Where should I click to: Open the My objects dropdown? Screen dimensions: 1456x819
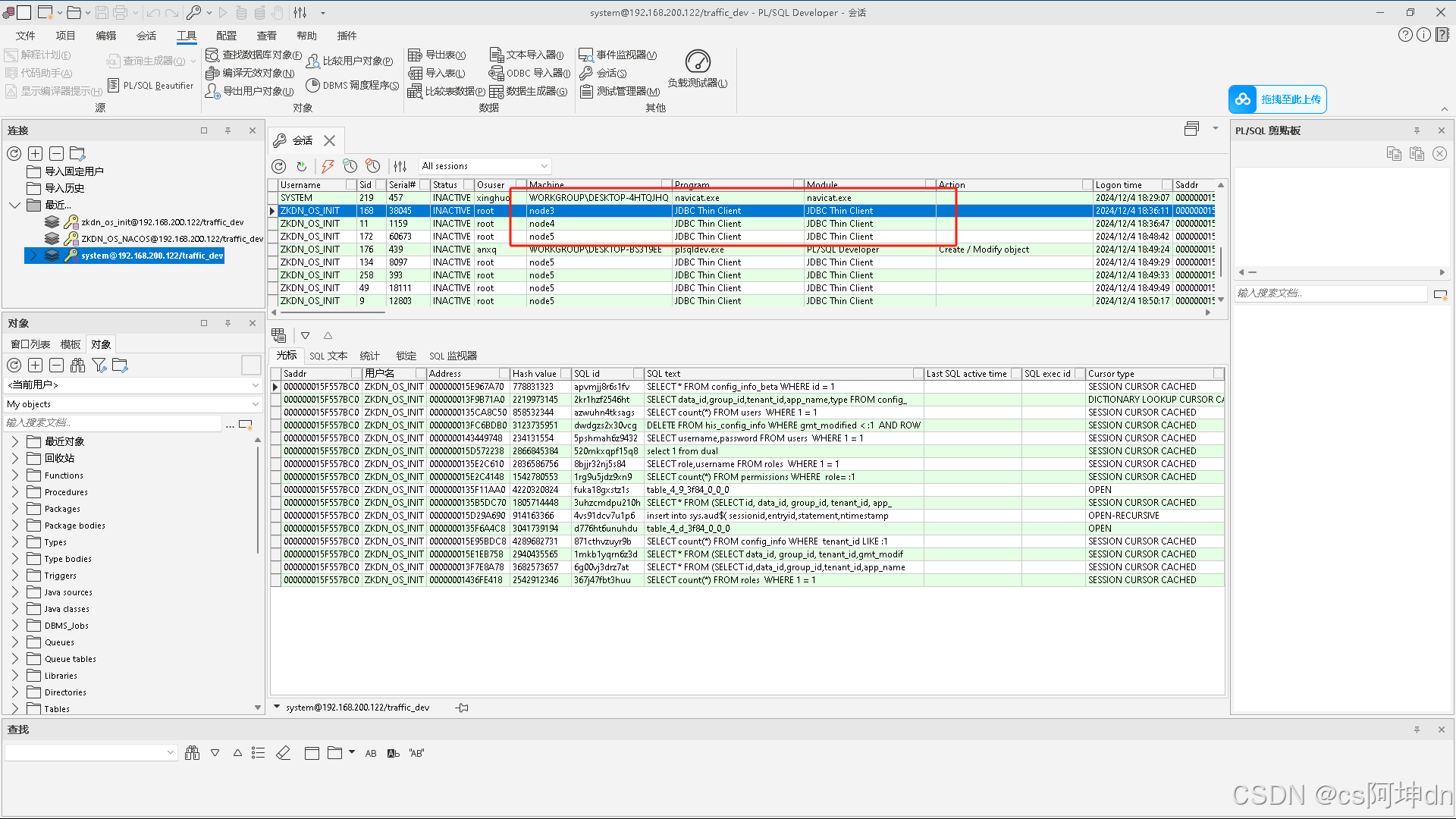pos(133,404)
